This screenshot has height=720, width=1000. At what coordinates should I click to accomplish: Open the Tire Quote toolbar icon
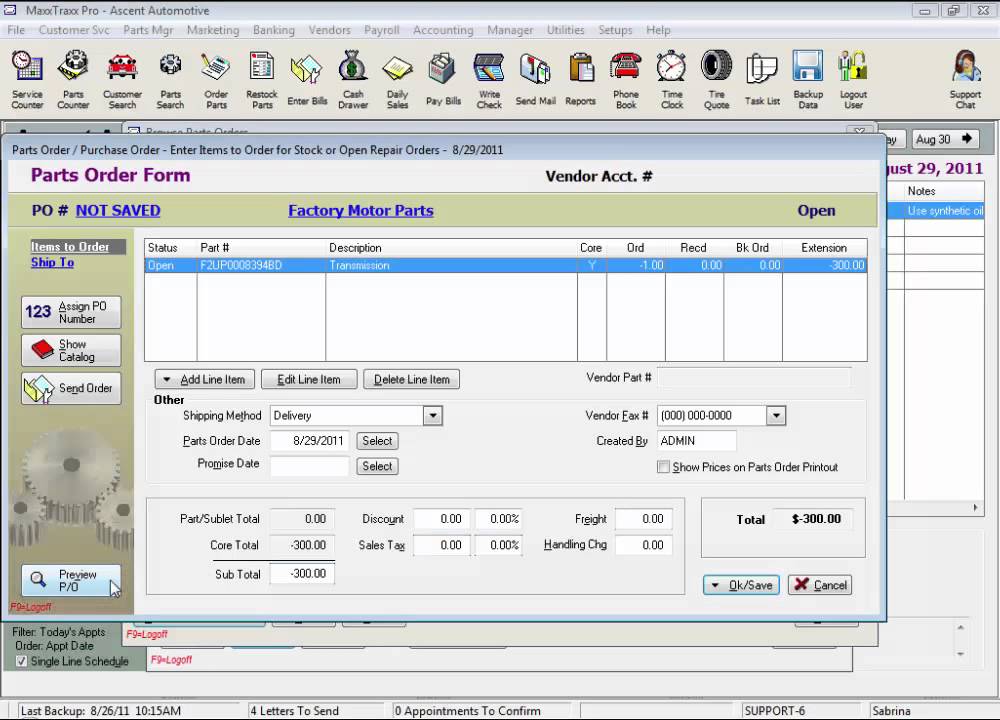[x=716, y=80]
